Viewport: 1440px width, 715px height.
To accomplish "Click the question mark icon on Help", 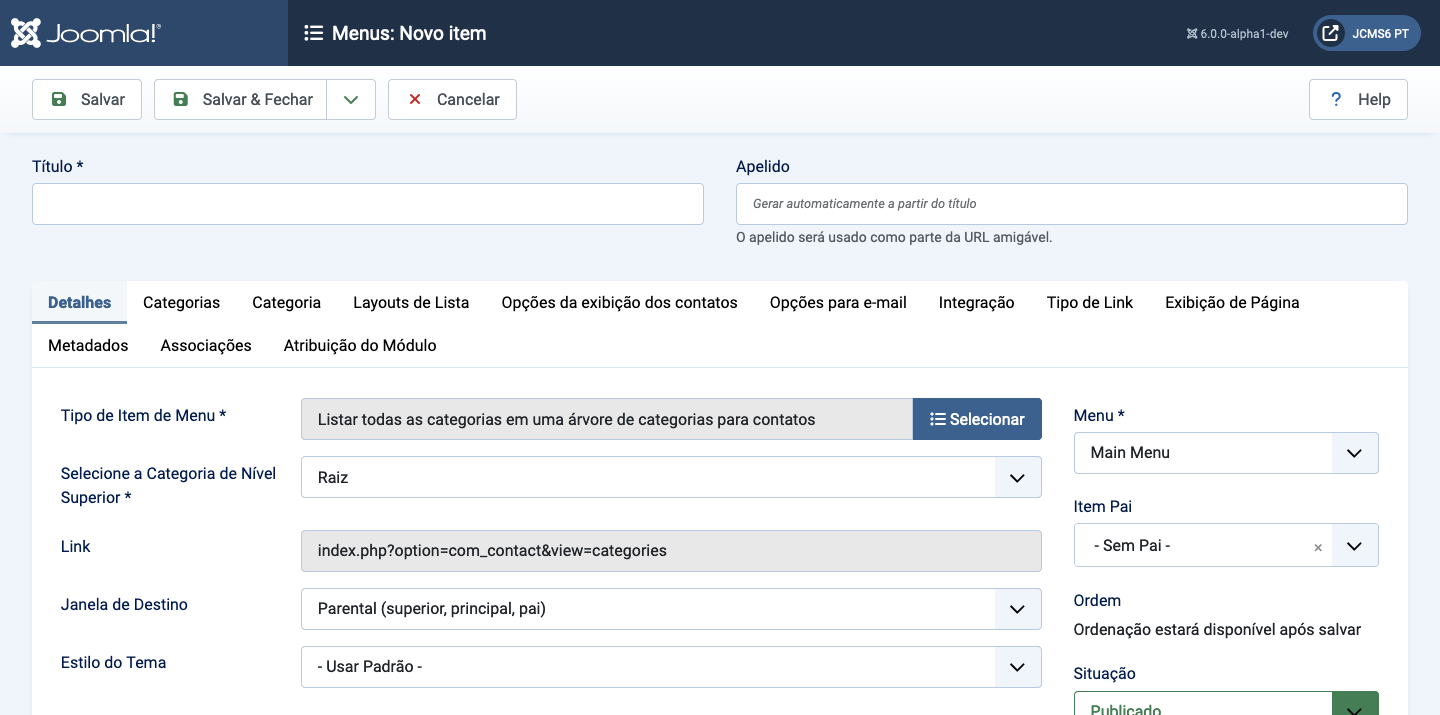I will (1335, 100).
